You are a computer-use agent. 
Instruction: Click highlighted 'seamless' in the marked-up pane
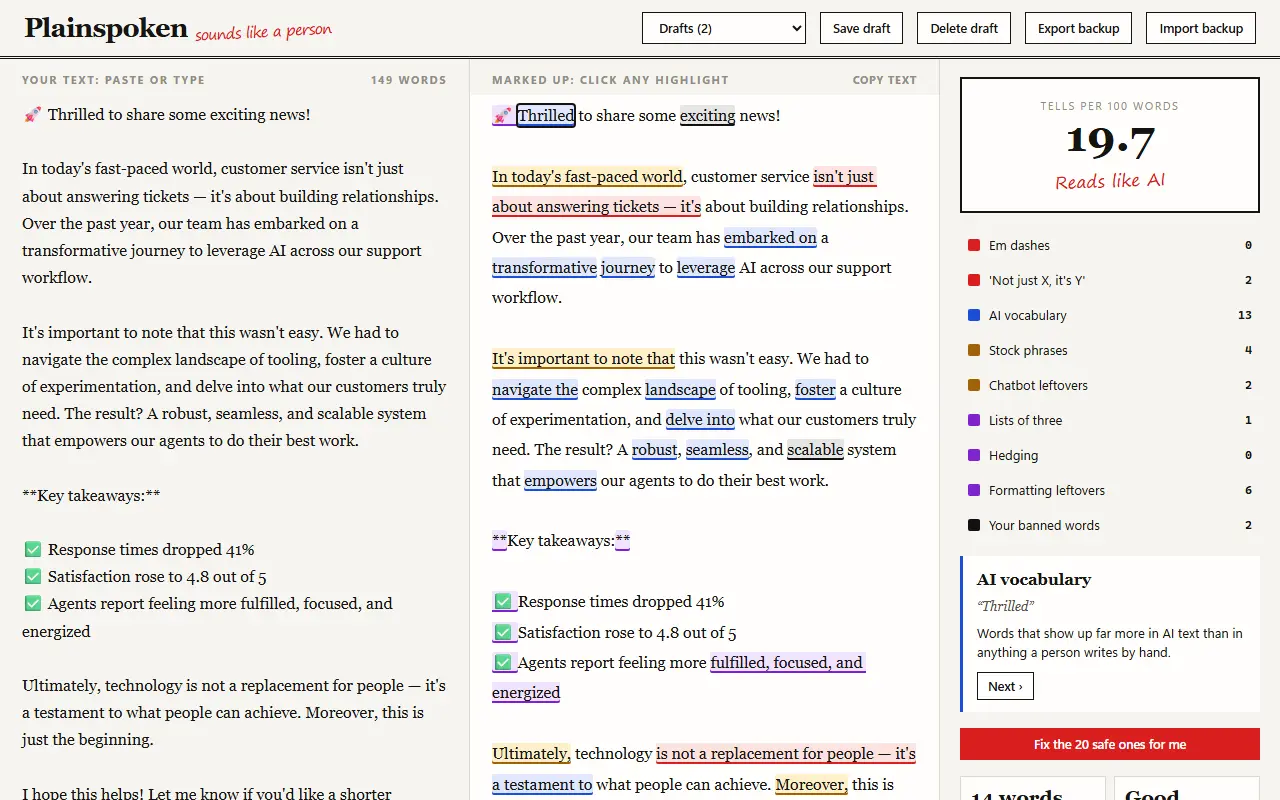[717, 450]
